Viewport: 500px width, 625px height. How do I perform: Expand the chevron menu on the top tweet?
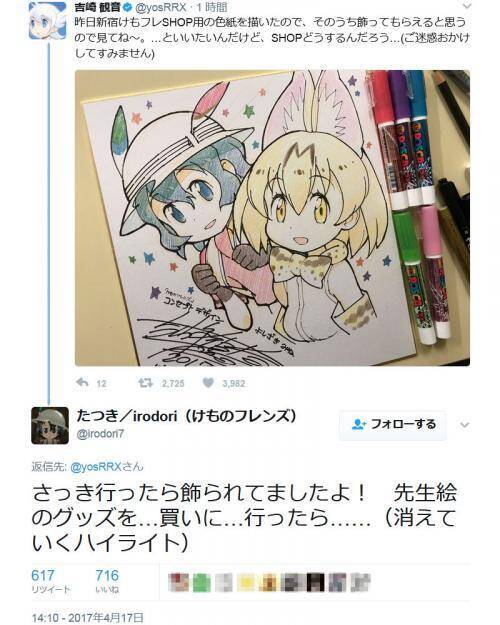[466, 6]
